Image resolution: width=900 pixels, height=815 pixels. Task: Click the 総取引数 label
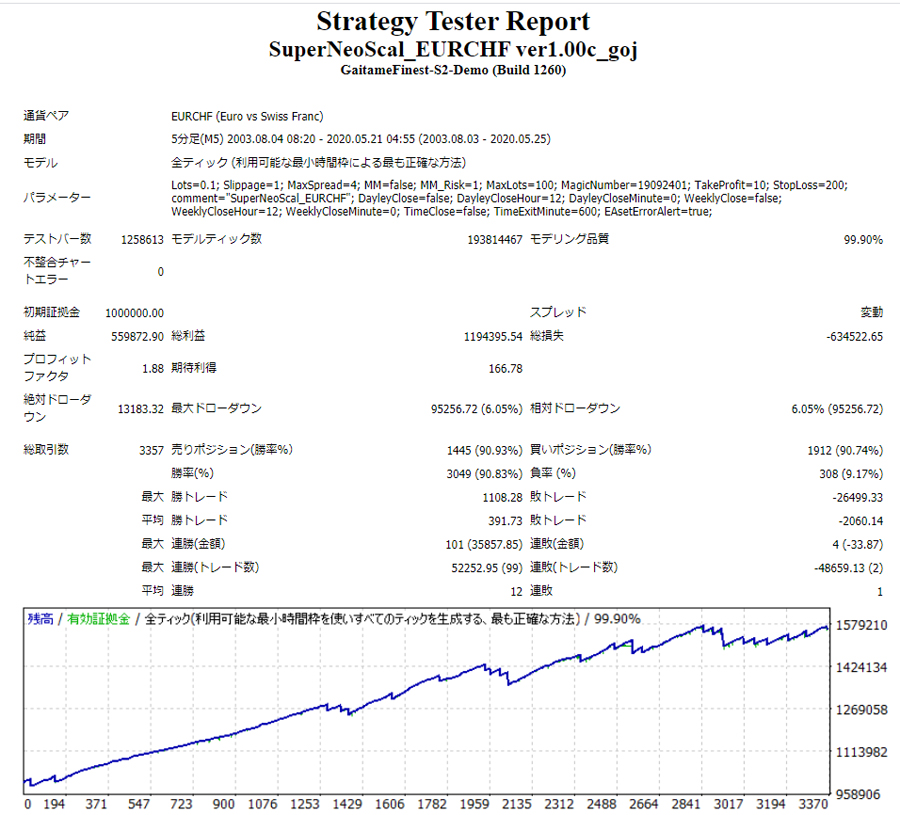(46, 449)
